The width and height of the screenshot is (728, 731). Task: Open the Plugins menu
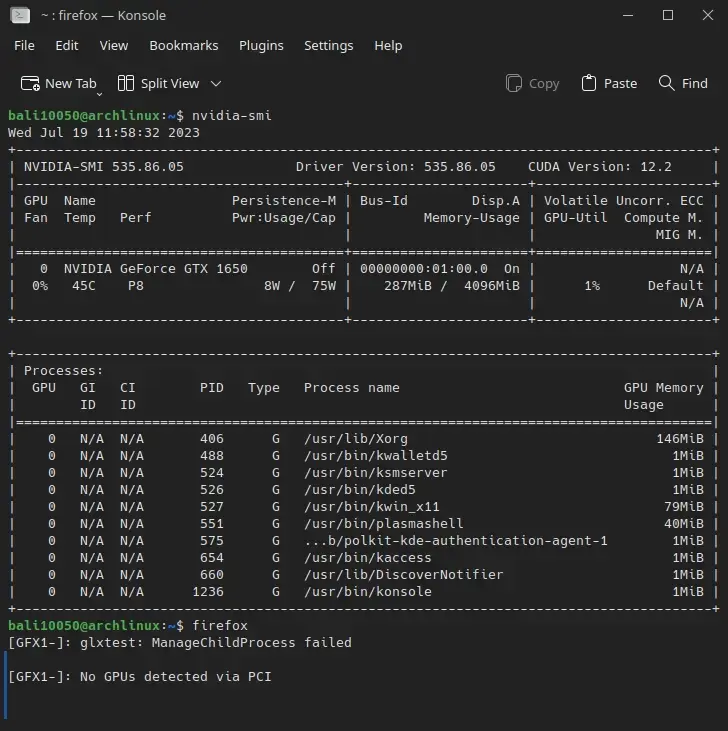point(261,46)
